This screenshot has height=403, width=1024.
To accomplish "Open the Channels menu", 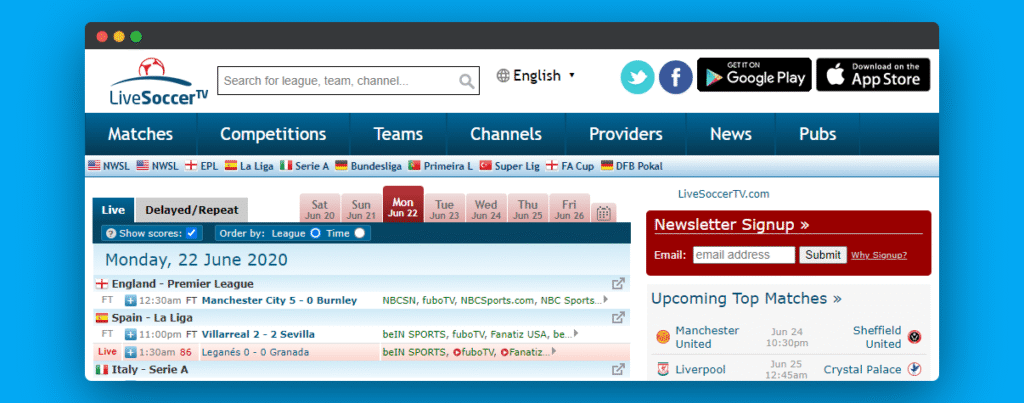I will pyautogui.click(x=506, y=134).
